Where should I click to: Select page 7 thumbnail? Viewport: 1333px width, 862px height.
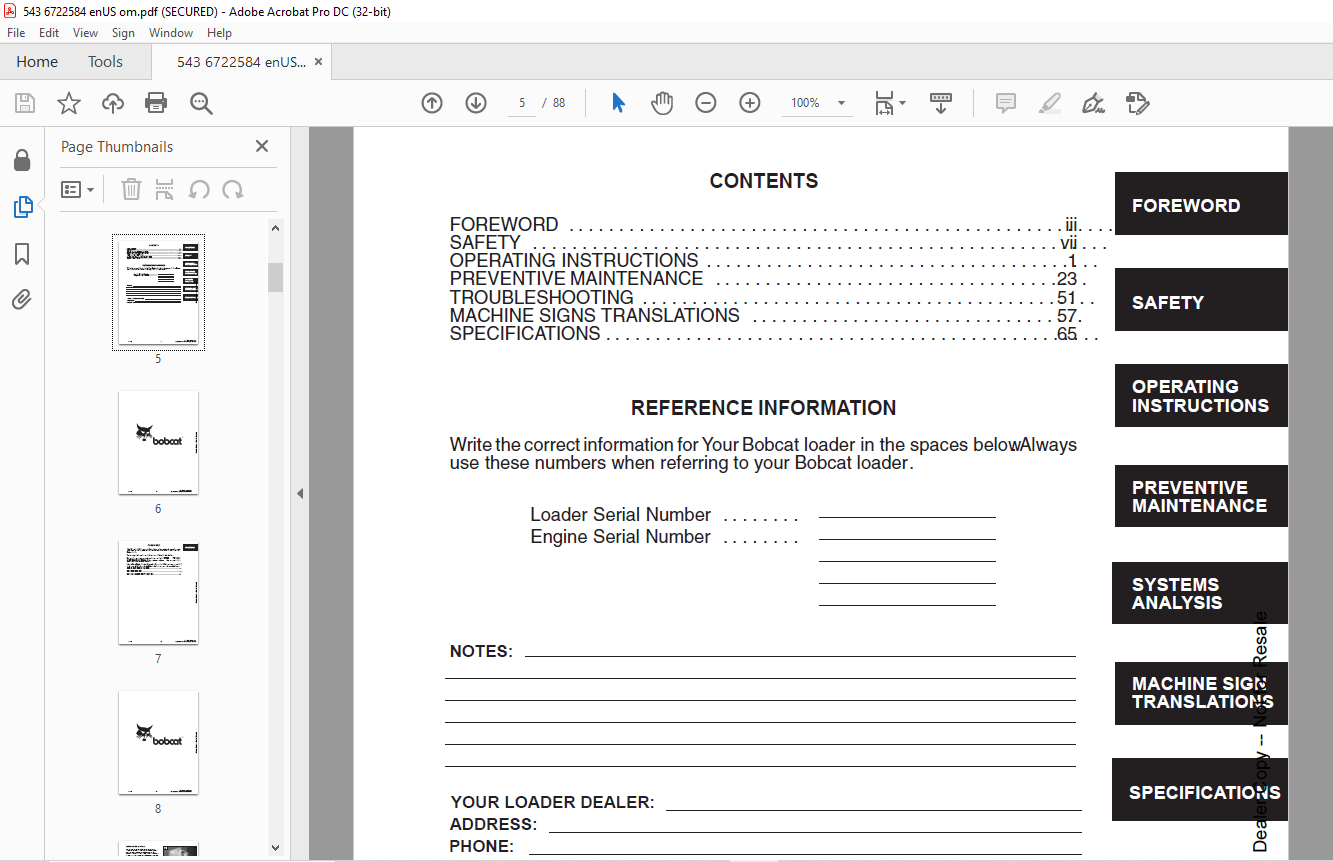pyautogui.click(x=158, y=593)
